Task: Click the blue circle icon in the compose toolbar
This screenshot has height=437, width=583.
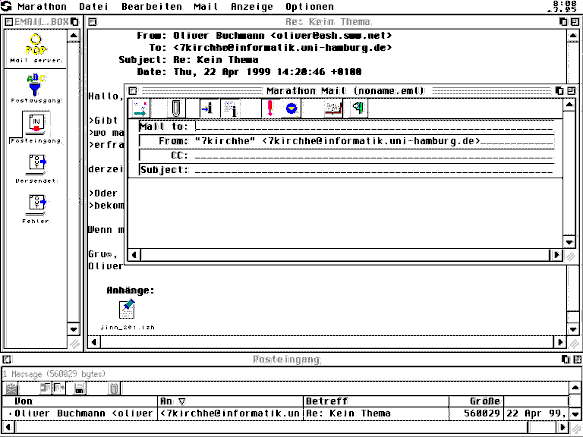Action: [x=291, y=108]
